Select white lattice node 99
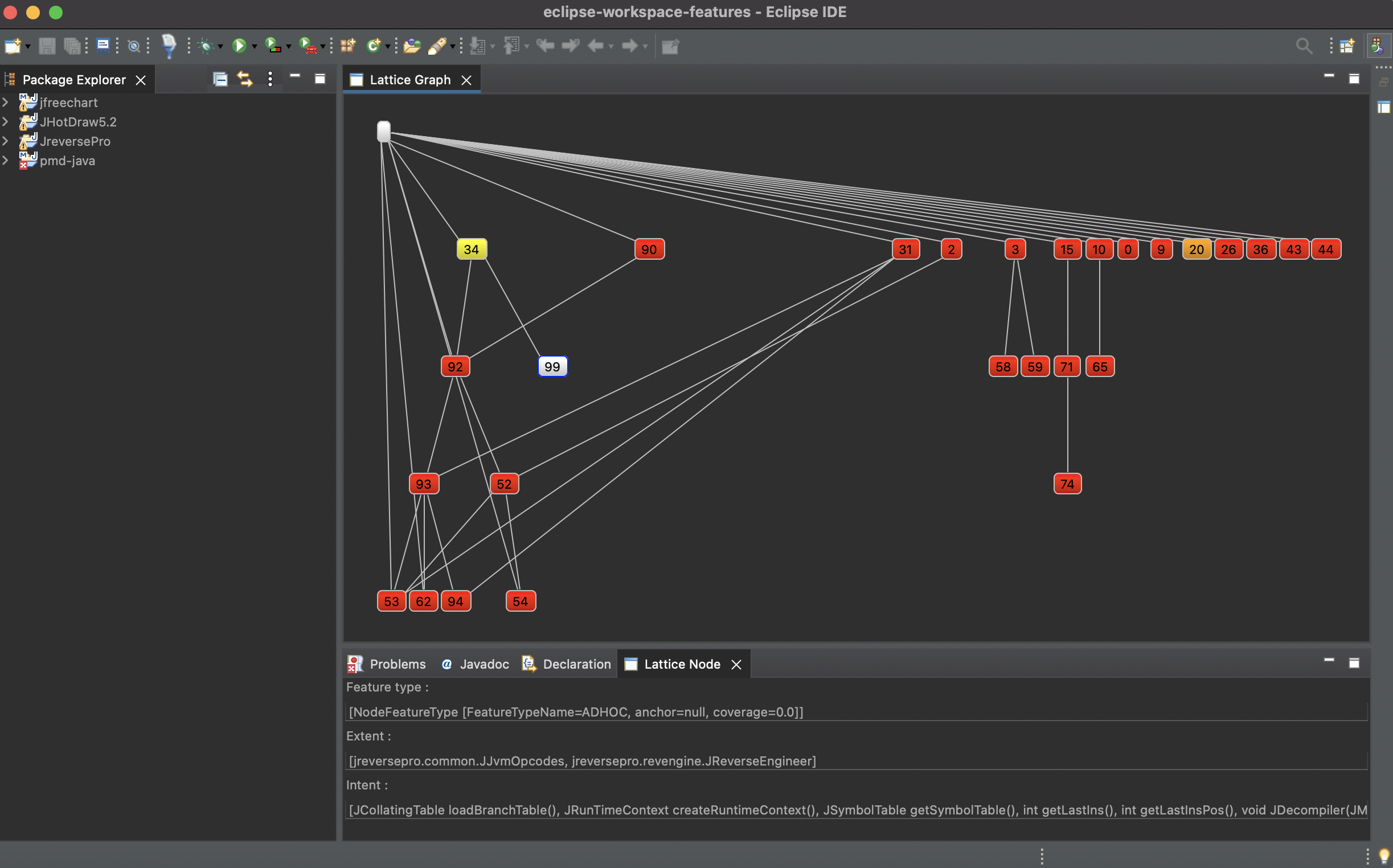Viewport: 1393px width, 868px height. click(552, 366)
